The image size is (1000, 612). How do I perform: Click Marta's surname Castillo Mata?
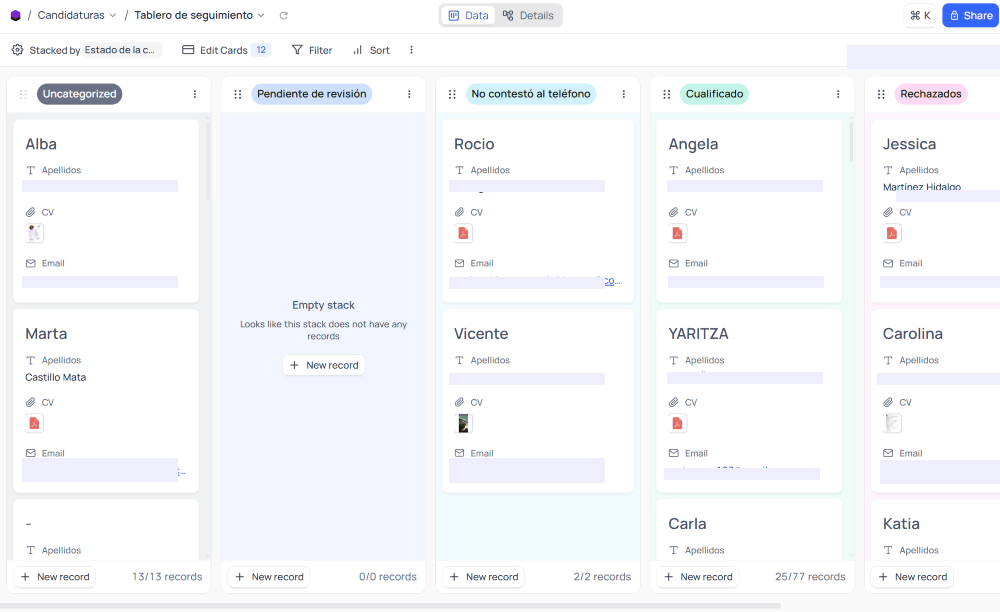coord(55,377)
